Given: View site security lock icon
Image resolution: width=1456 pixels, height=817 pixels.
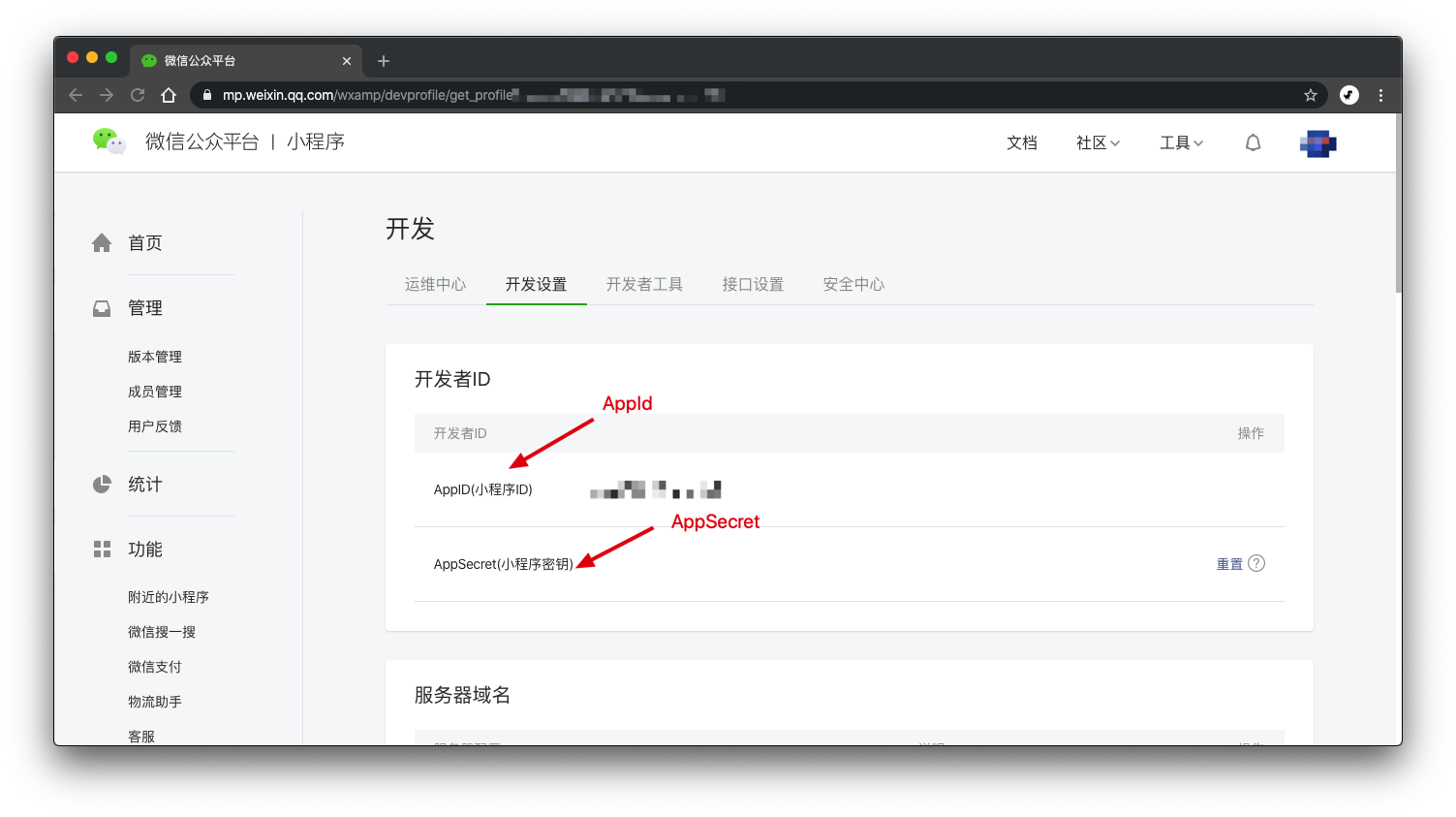Looking at the screenshot, I should (206, 95).
